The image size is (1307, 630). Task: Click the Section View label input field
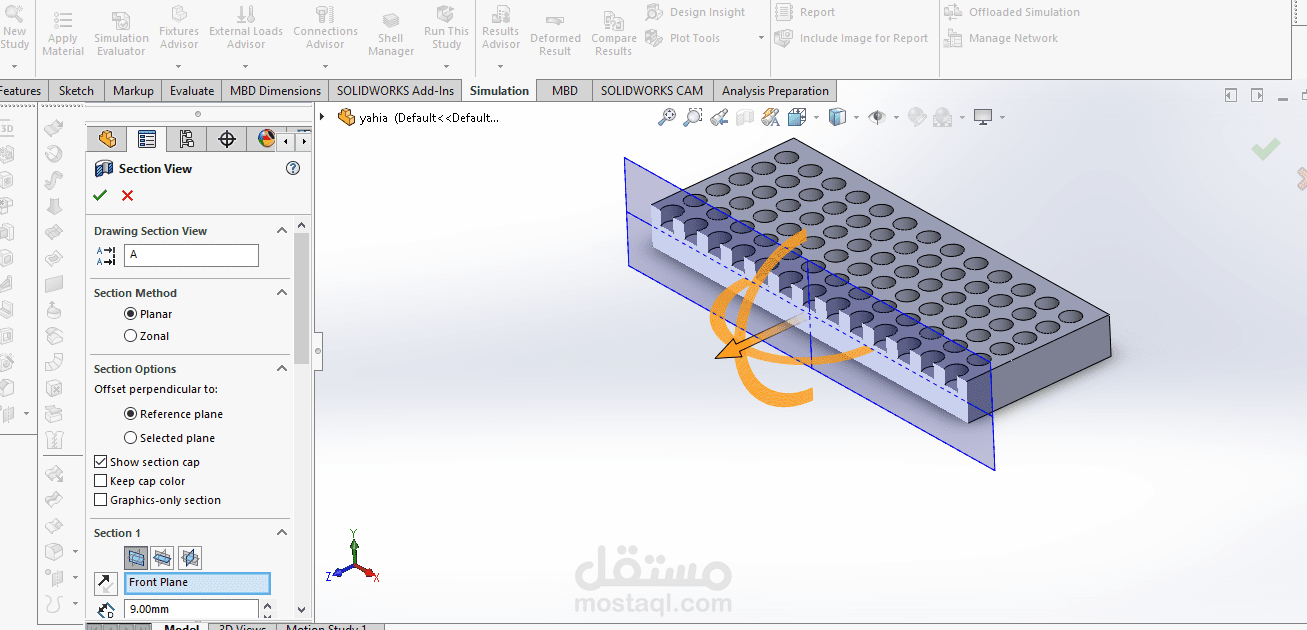(x=191, y=255)
